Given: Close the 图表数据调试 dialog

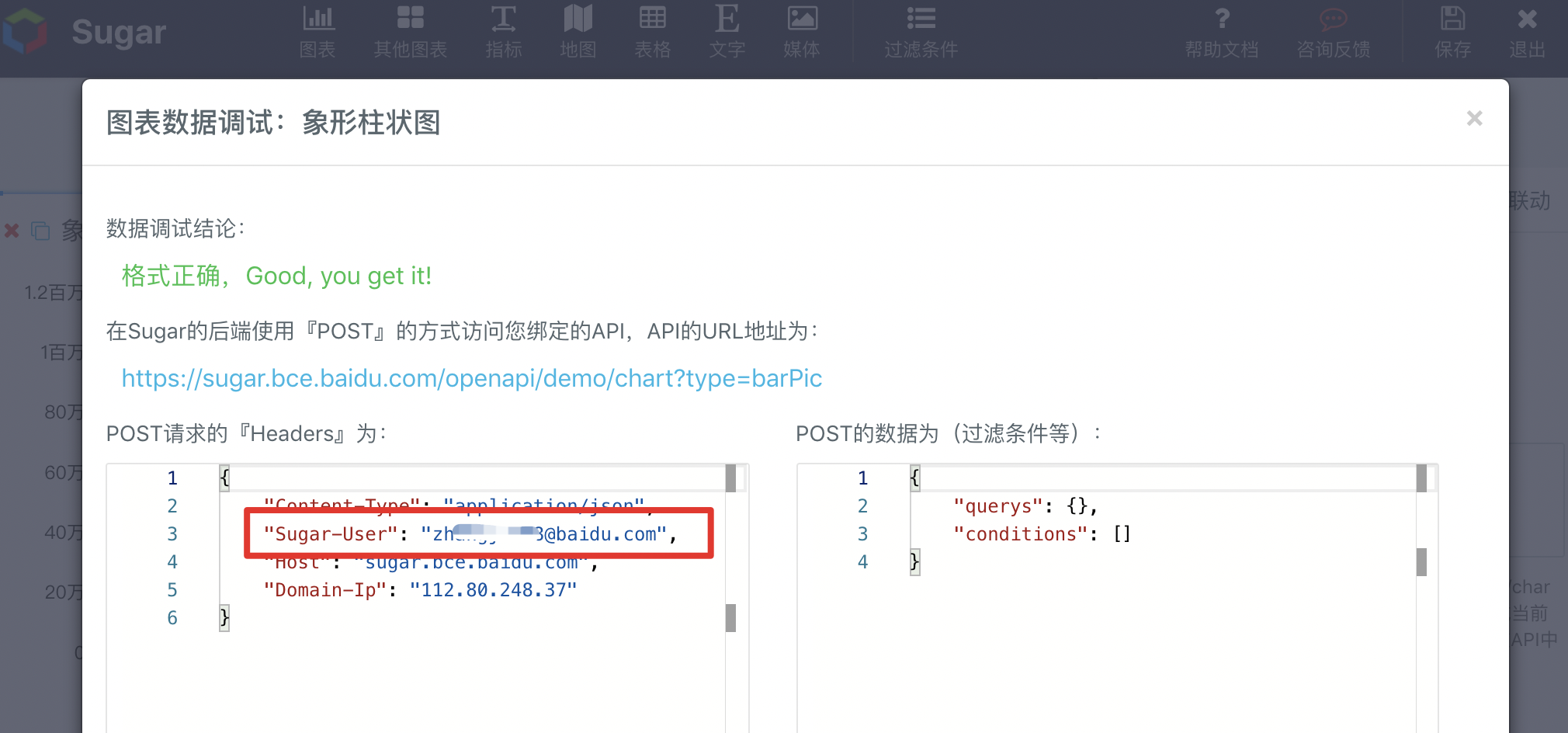Looking at the screenshot, I should point(1474,118).
